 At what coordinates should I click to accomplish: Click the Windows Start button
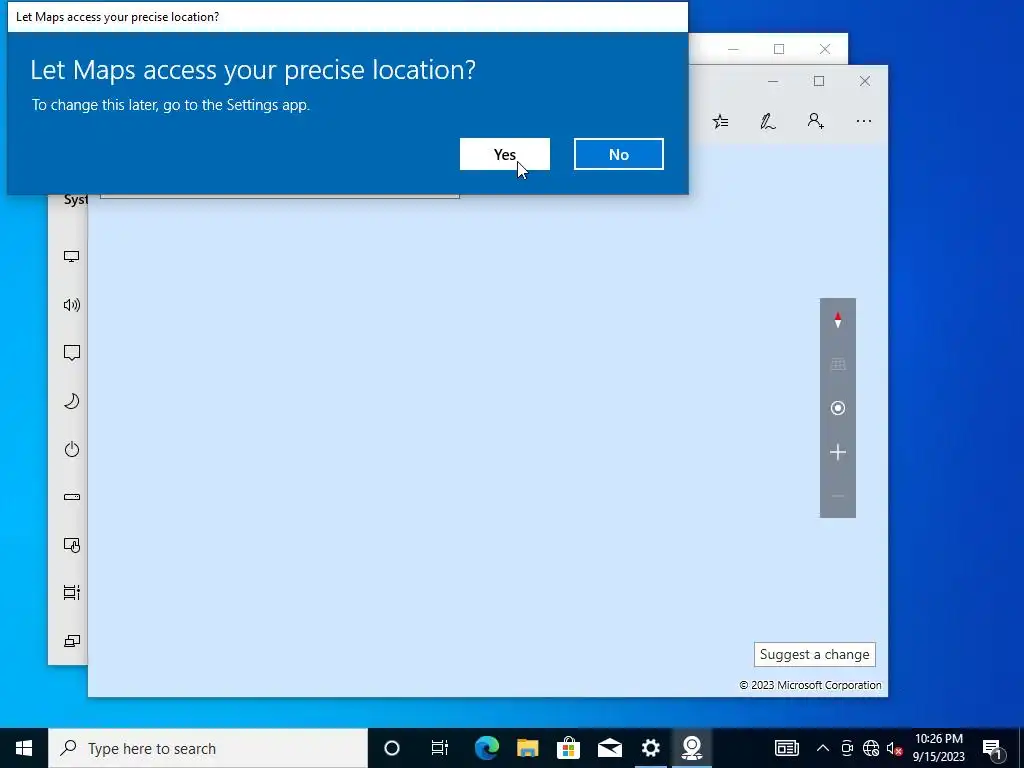tap(24, 748)
